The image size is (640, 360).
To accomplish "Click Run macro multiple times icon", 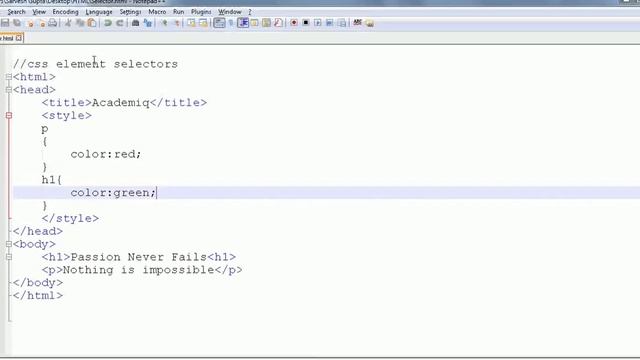I will pos(329,23).
